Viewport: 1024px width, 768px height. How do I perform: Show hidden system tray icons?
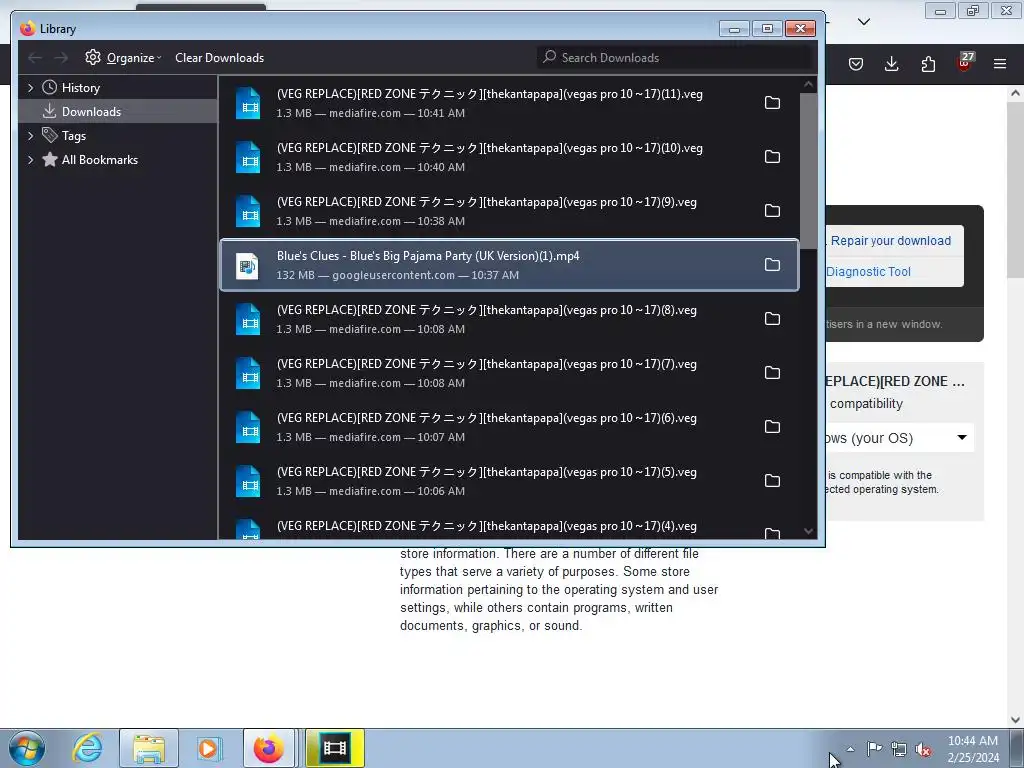tap(850, 749)
